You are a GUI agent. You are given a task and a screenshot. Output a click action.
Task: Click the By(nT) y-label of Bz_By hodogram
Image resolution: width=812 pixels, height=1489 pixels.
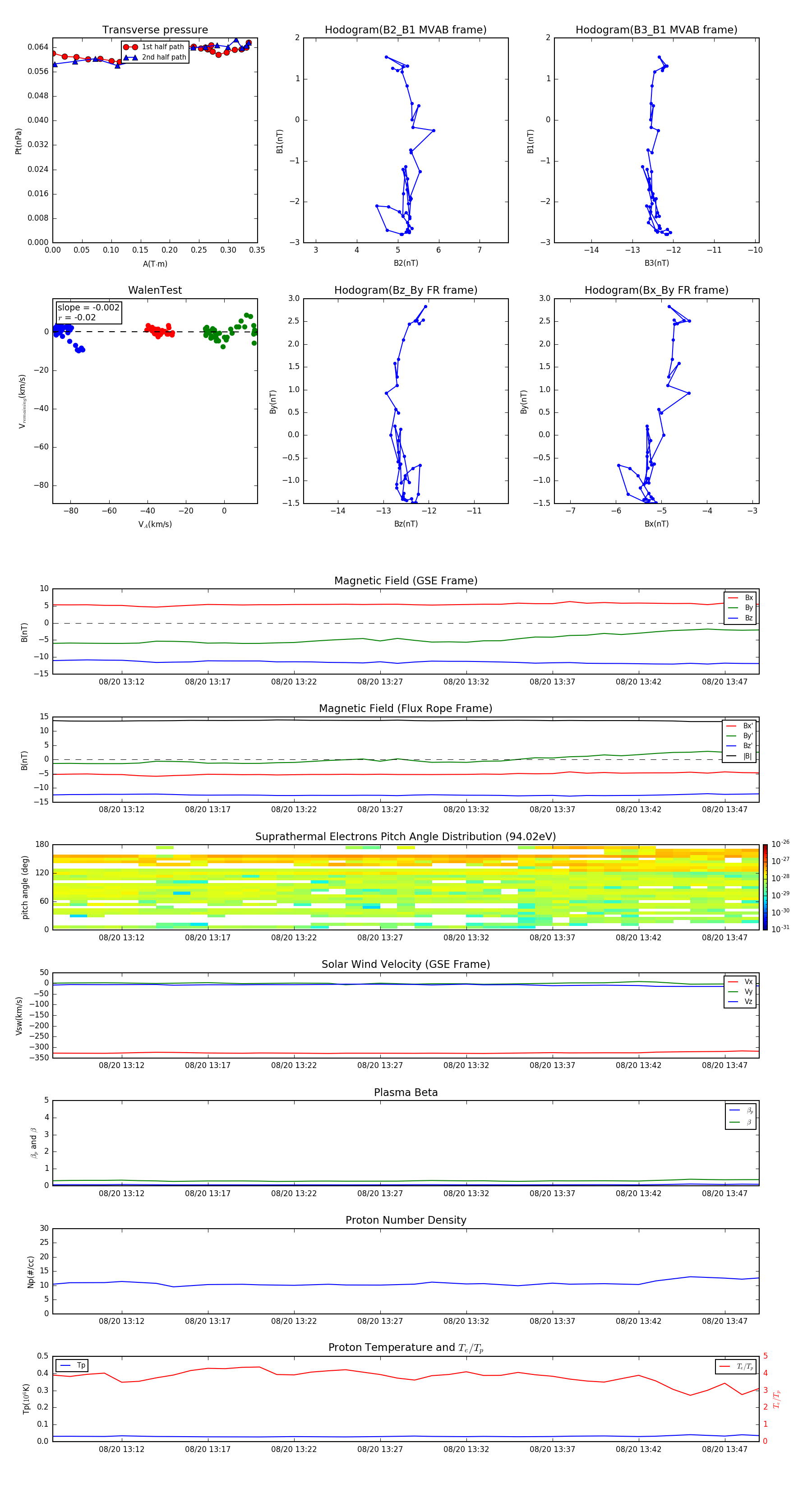273,401
